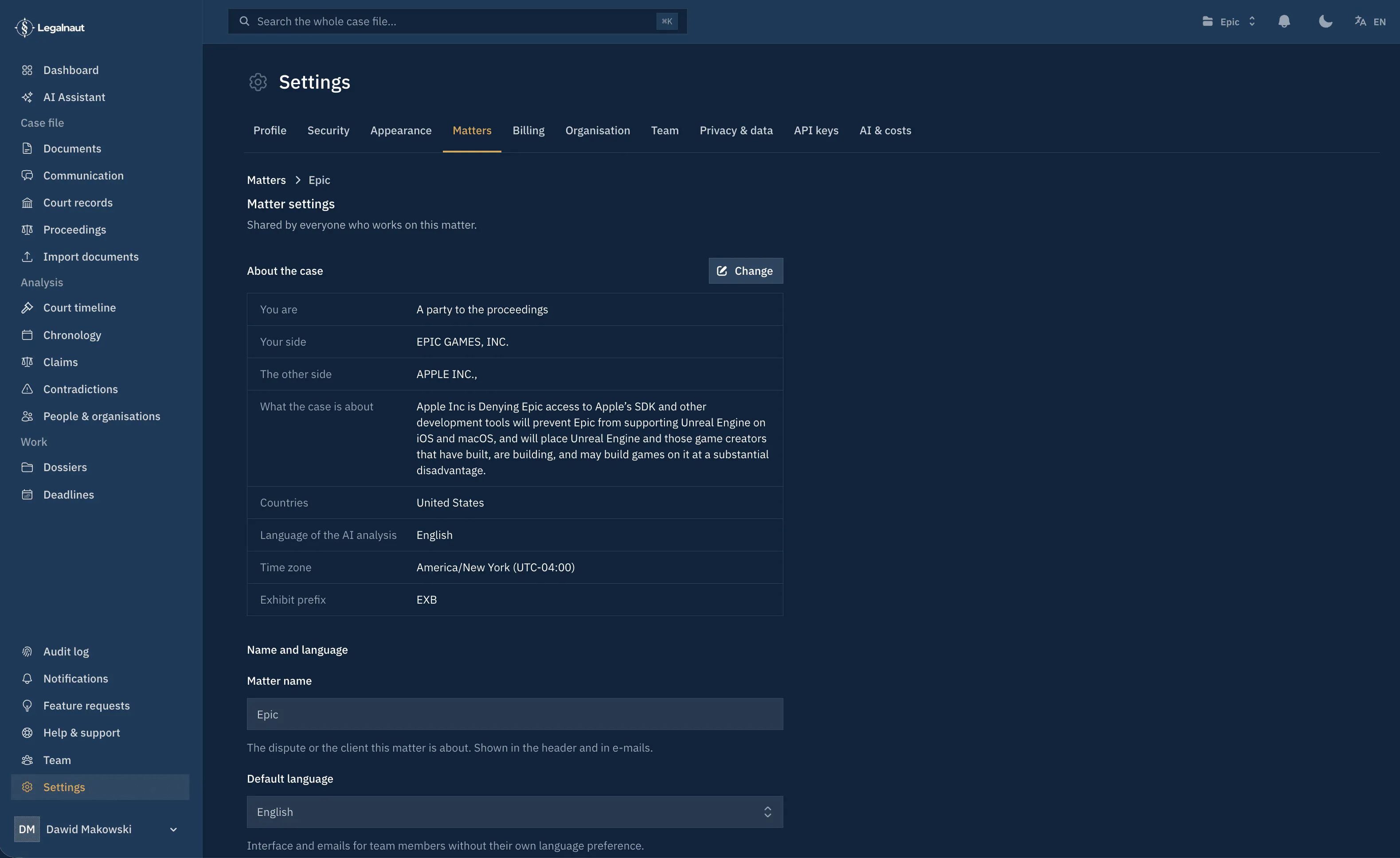The width and height of the screenshot is (1400, 858).
Task: Click the Deadlines calendar icon
Action: (x=27, y=495)
